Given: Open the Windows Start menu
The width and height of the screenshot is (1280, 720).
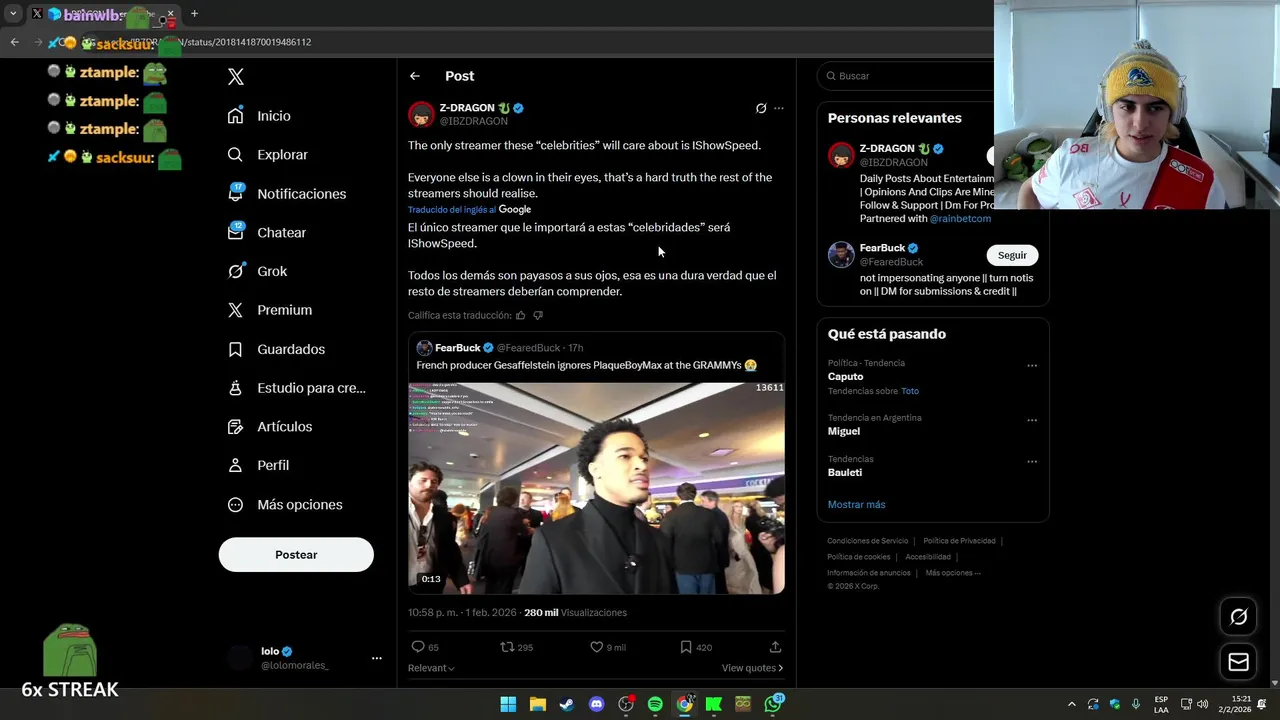Looking at the screenshot, I should (508, 704).
